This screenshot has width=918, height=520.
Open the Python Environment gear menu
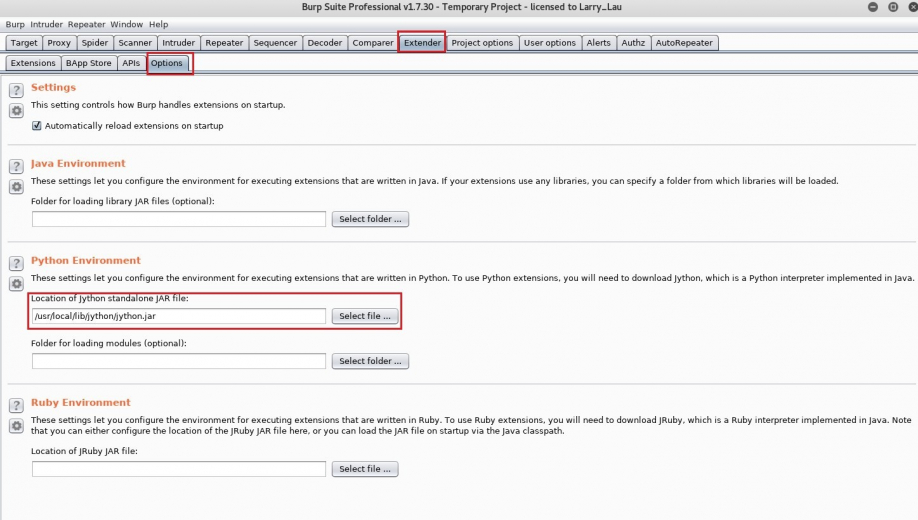pos(16,284)
